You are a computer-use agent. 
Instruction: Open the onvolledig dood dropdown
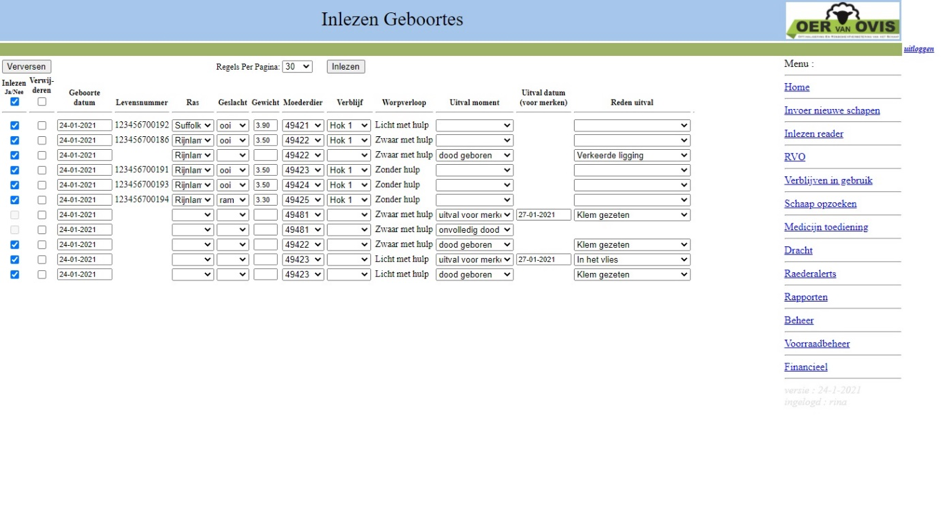(474, 230)
